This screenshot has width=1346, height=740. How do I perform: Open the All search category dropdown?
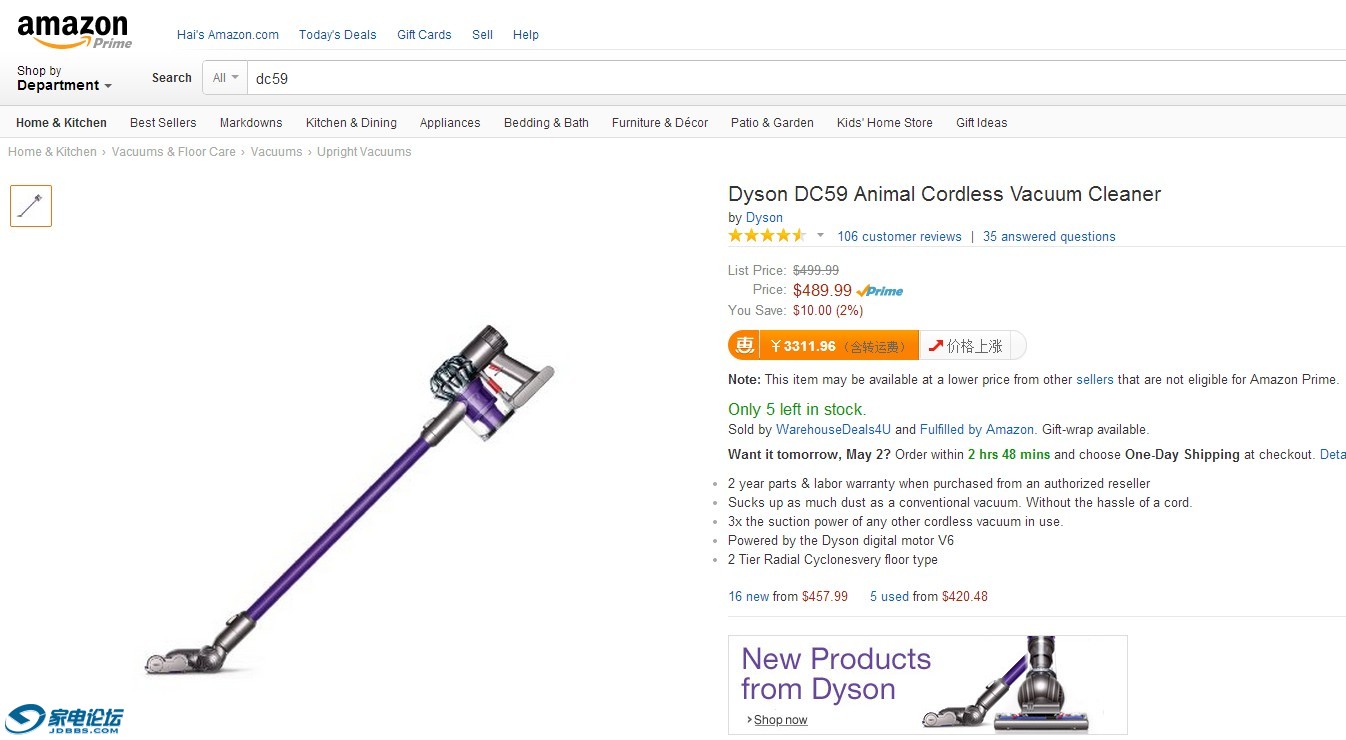coord(223,77)
